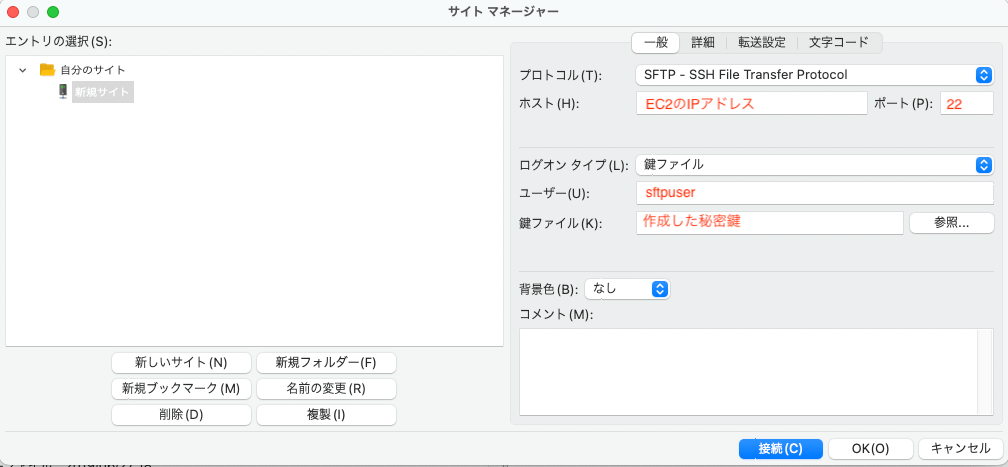
Task: Click the ログオン タイプ (L): label
Action: (x=573, y=165)
